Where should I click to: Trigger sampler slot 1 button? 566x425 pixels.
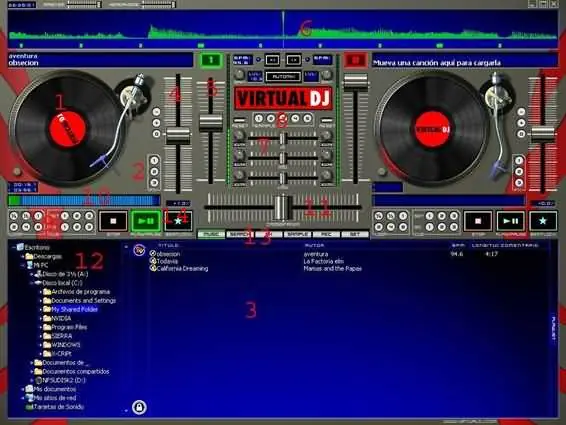(x=258, y=118)
